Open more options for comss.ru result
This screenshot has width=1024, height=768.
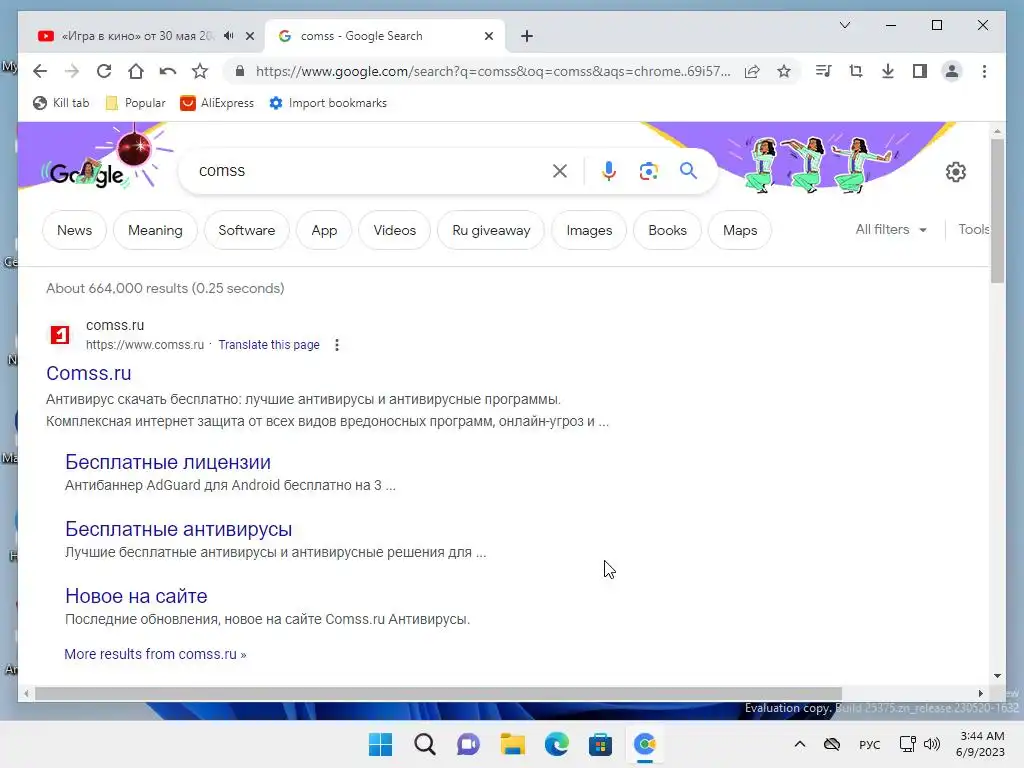(337, 345)
